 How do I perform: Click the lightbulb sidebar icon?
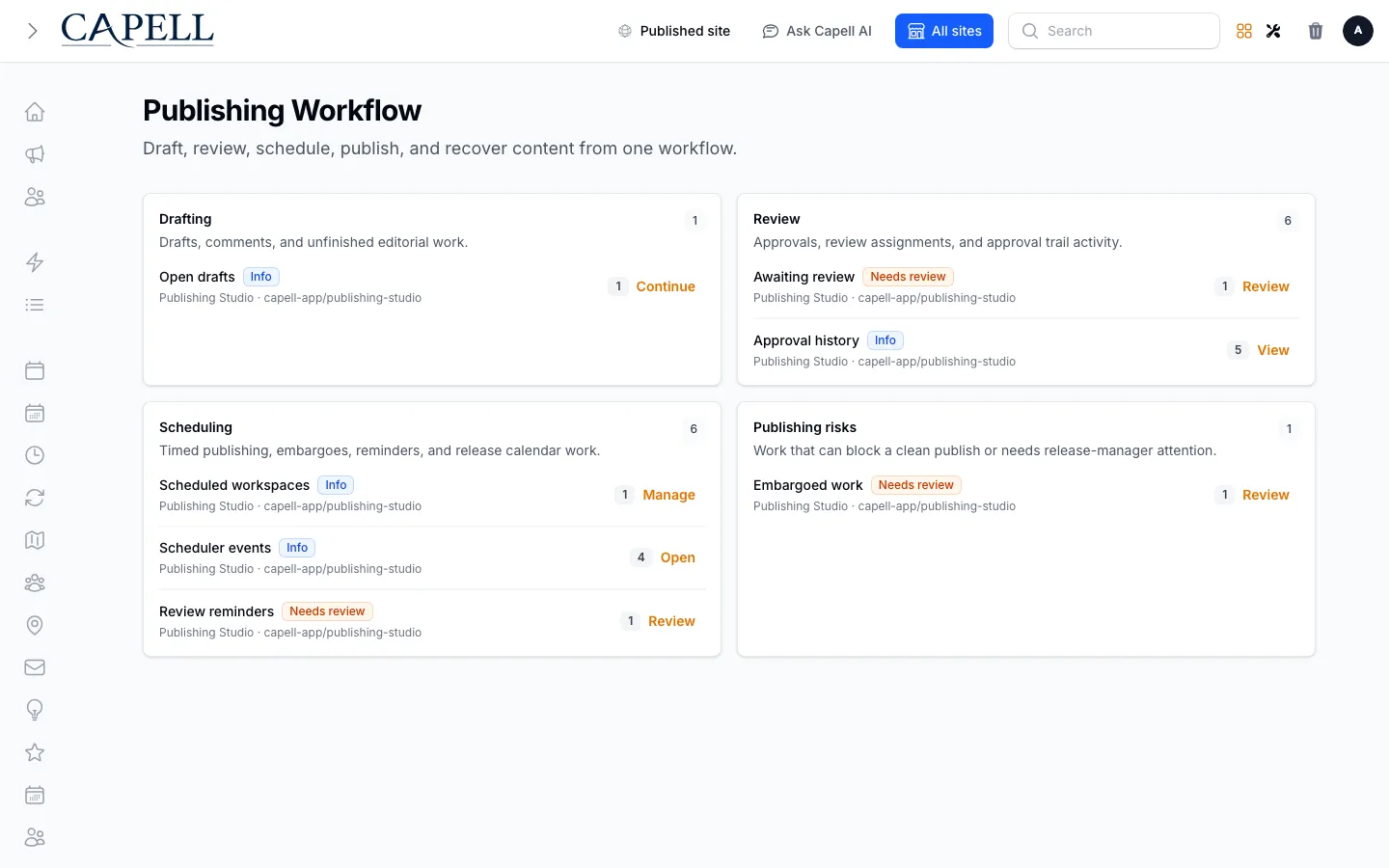pyautogui.click(x=35, y=710)
